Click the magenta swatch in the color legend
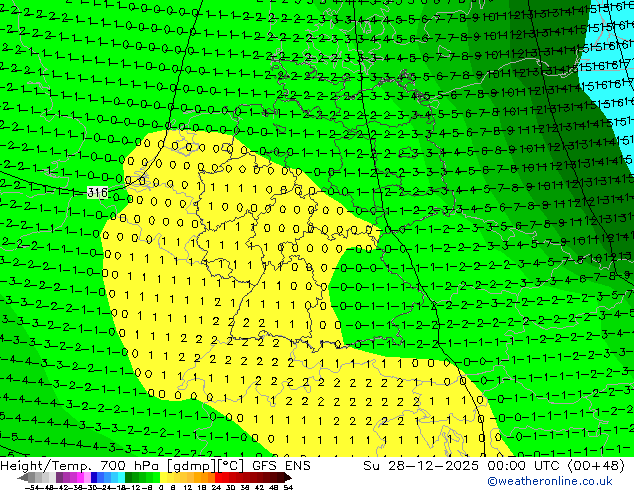 click(x=80, y=477)
